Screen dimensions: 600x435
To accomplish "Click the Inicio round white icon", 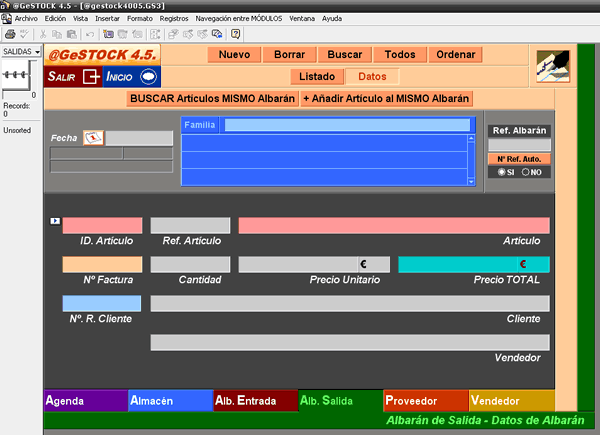I will click(148, 77).
